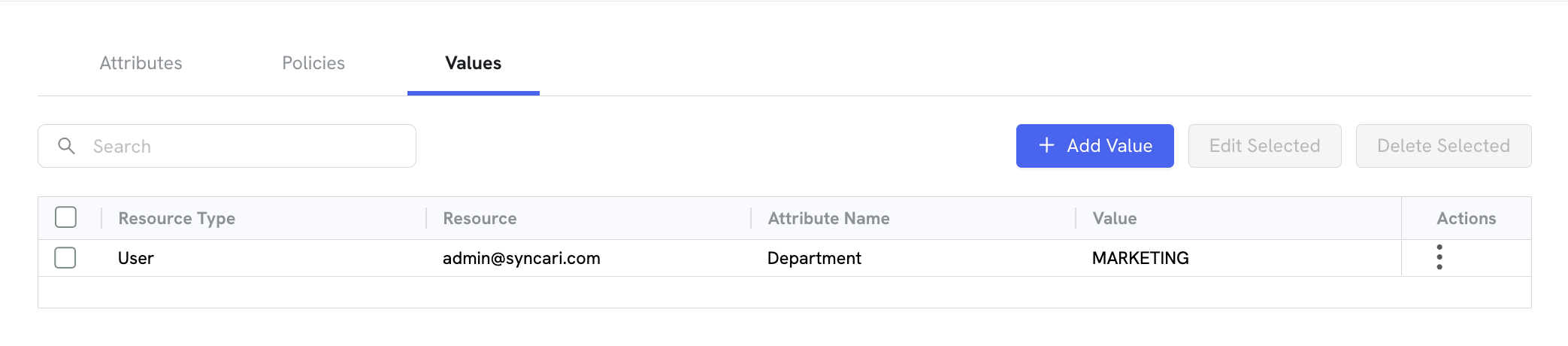Sort by Value column header

tap(1115, 218)
